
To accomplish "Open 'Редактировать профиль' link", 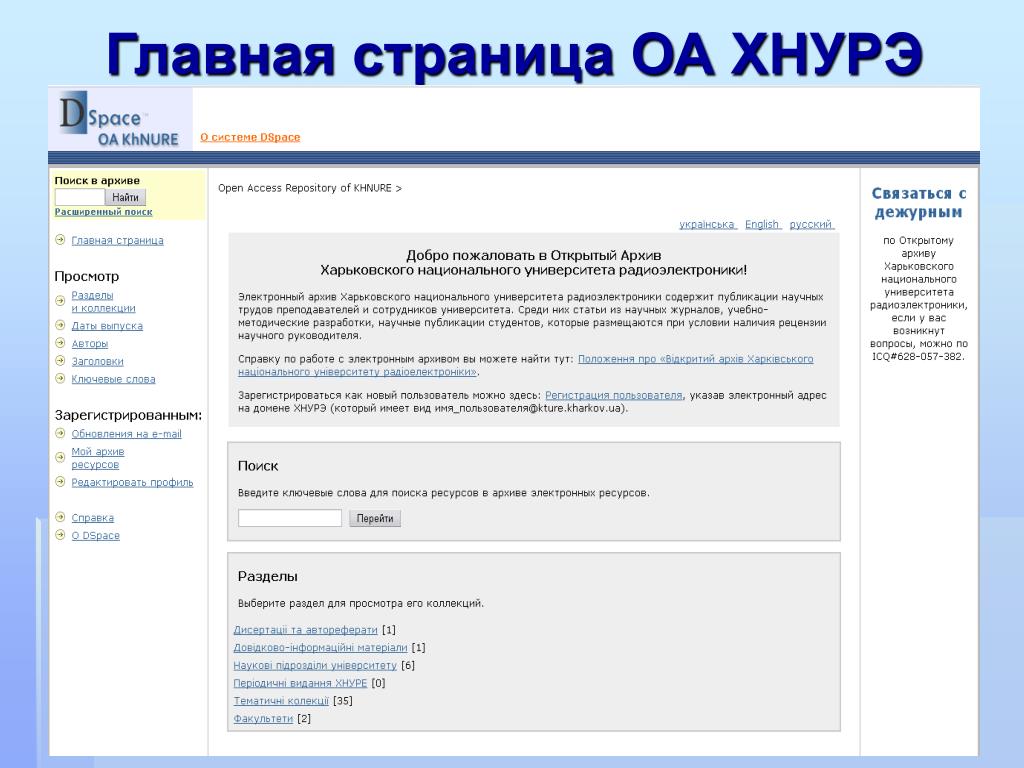I will (x=133, y=482).
